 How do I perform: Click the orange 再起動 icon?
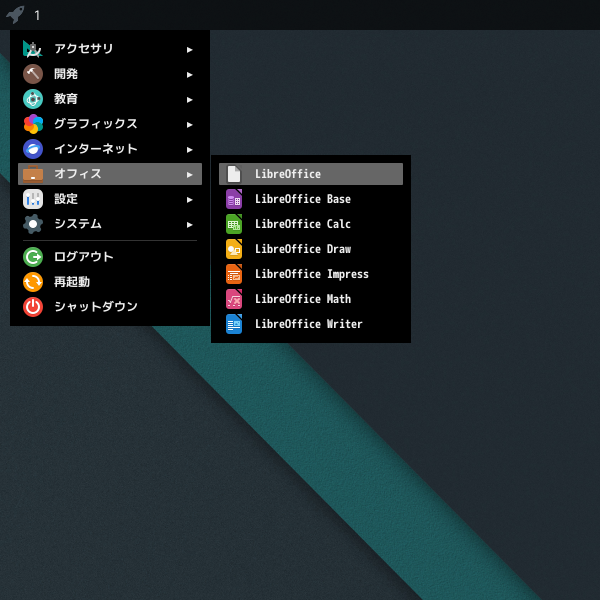[x=33, y=282]
